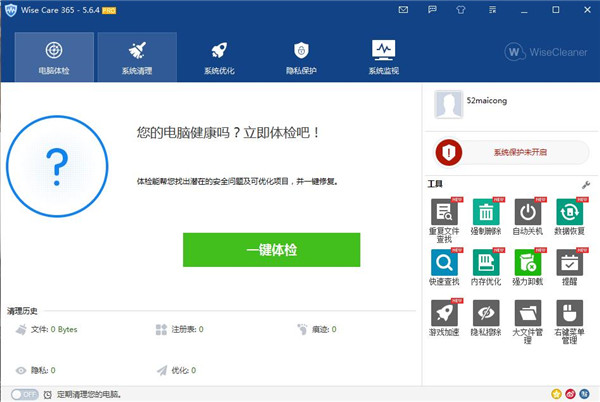
Task: Click the large question mark circle
Action: pos(57,166)
